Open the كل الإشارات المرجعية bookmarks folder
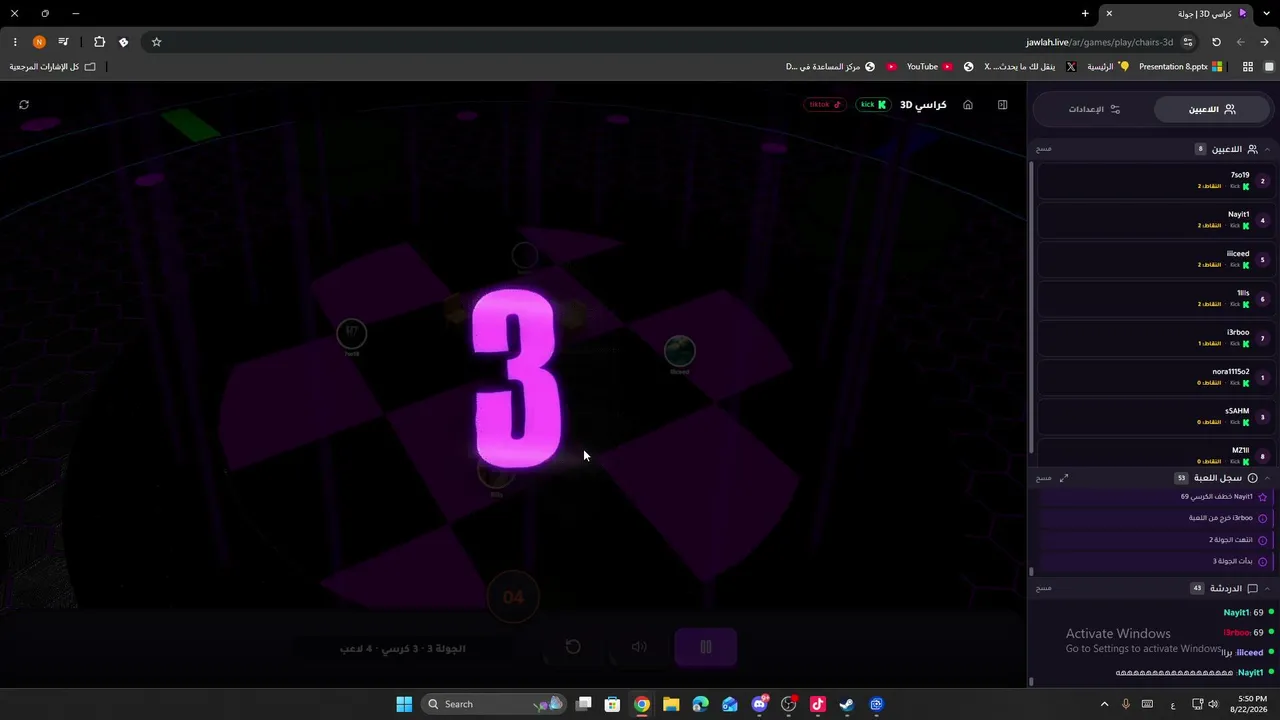The image size is (1280, 720). point(53,67)
